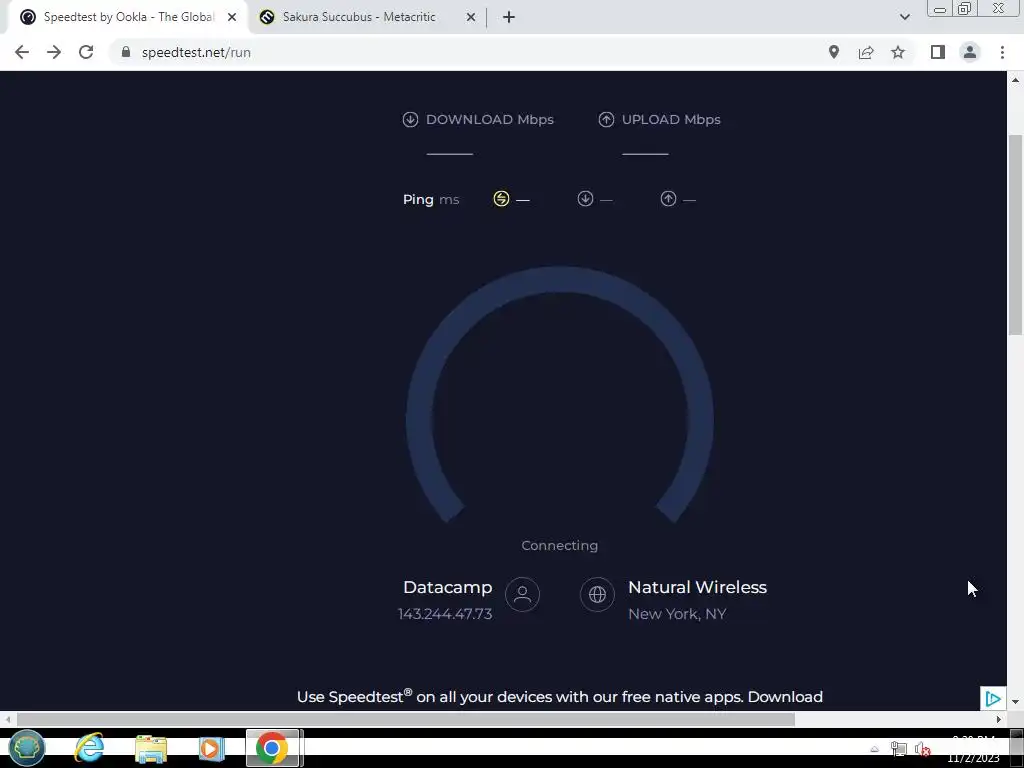The width and height of the screenshot is (1024, 768).
Task: Click the globe server icon
Action: 597,594
